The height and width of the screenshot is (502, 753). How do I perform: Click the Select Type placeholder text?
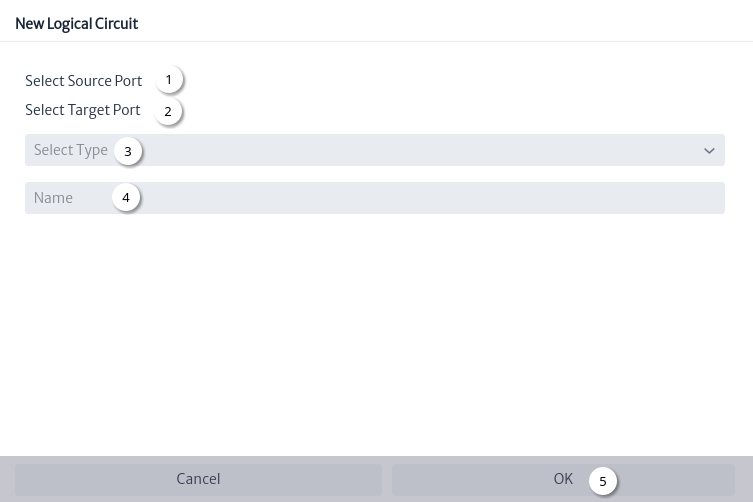(71, 150)
